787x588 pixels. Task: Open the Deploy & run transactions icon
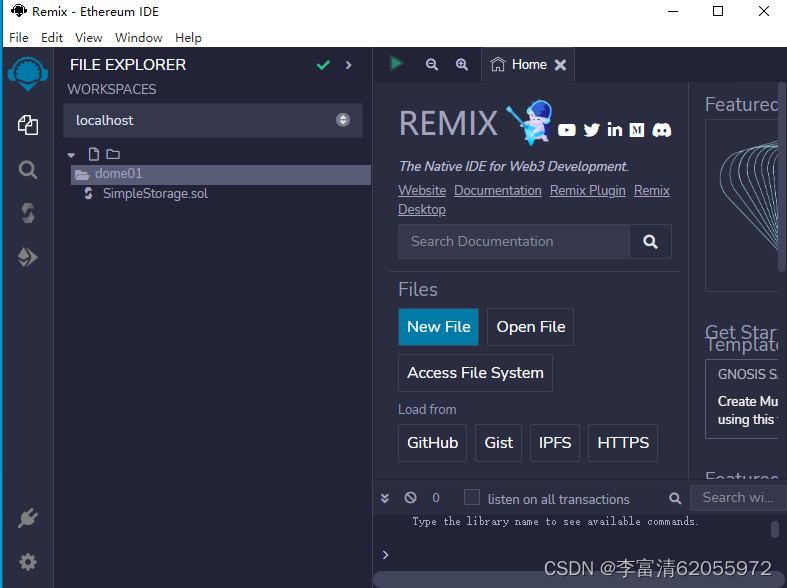point(28,257)
